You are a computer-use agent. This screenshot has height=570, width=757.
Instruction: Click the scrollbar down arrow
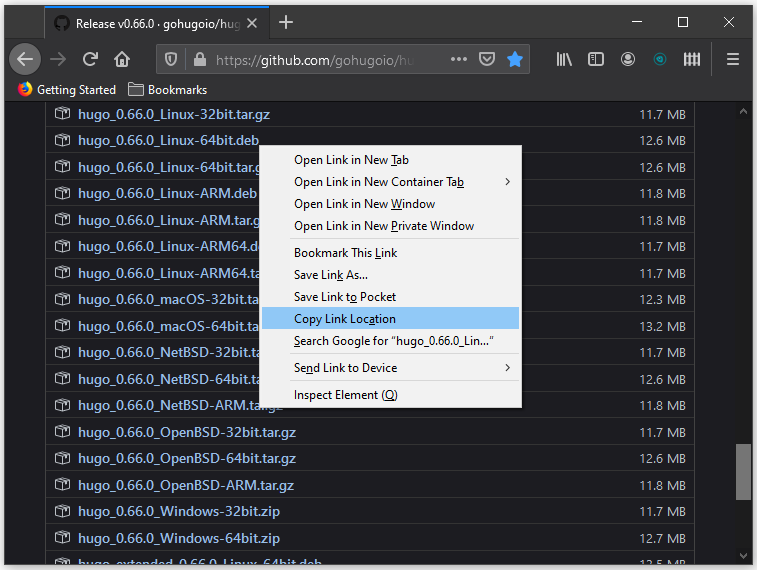point(743,556)
